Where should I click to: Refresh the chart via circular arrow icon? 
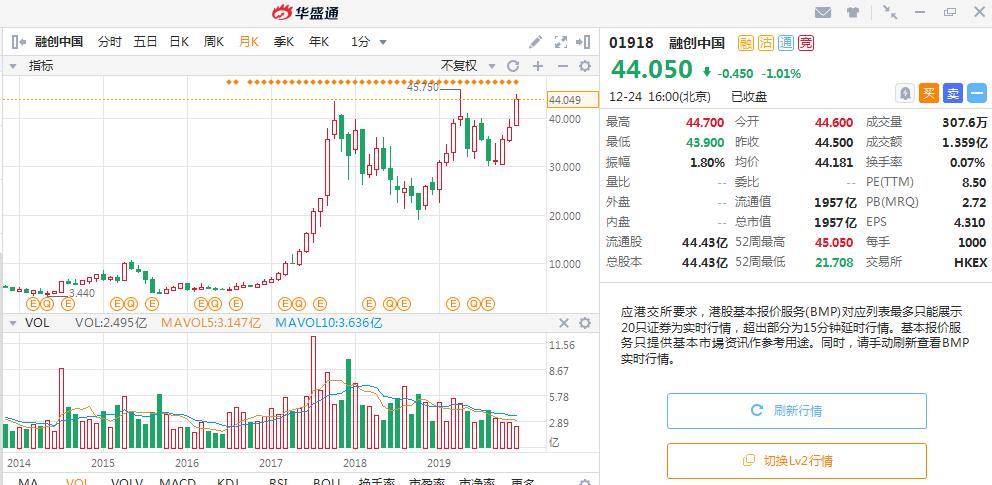(513, 66)
